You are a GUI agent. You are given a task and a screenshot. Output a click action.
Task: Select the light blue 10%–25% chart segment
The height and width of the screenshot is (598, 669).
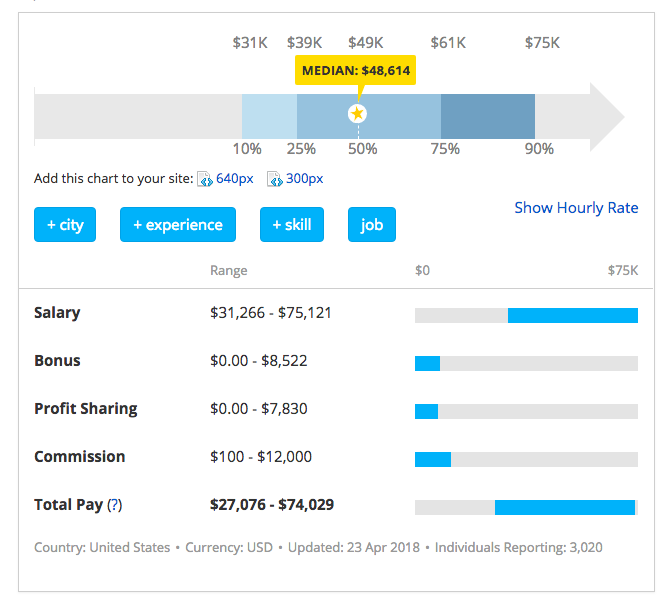point(269,117)
